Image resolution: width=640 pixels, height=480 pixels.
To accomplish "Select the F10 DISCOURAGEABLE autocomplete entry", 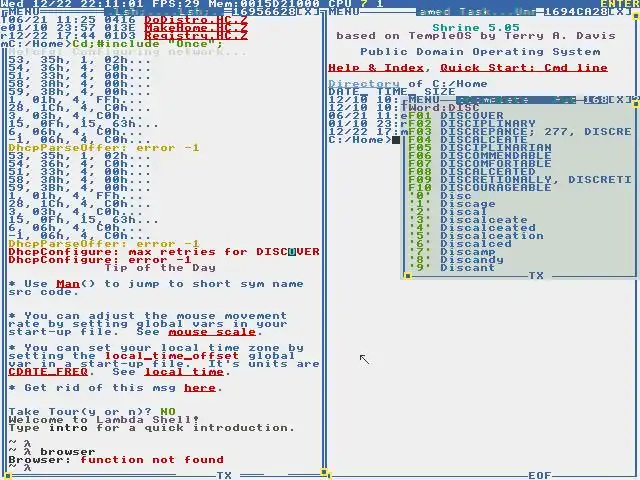I will [480, 188].
